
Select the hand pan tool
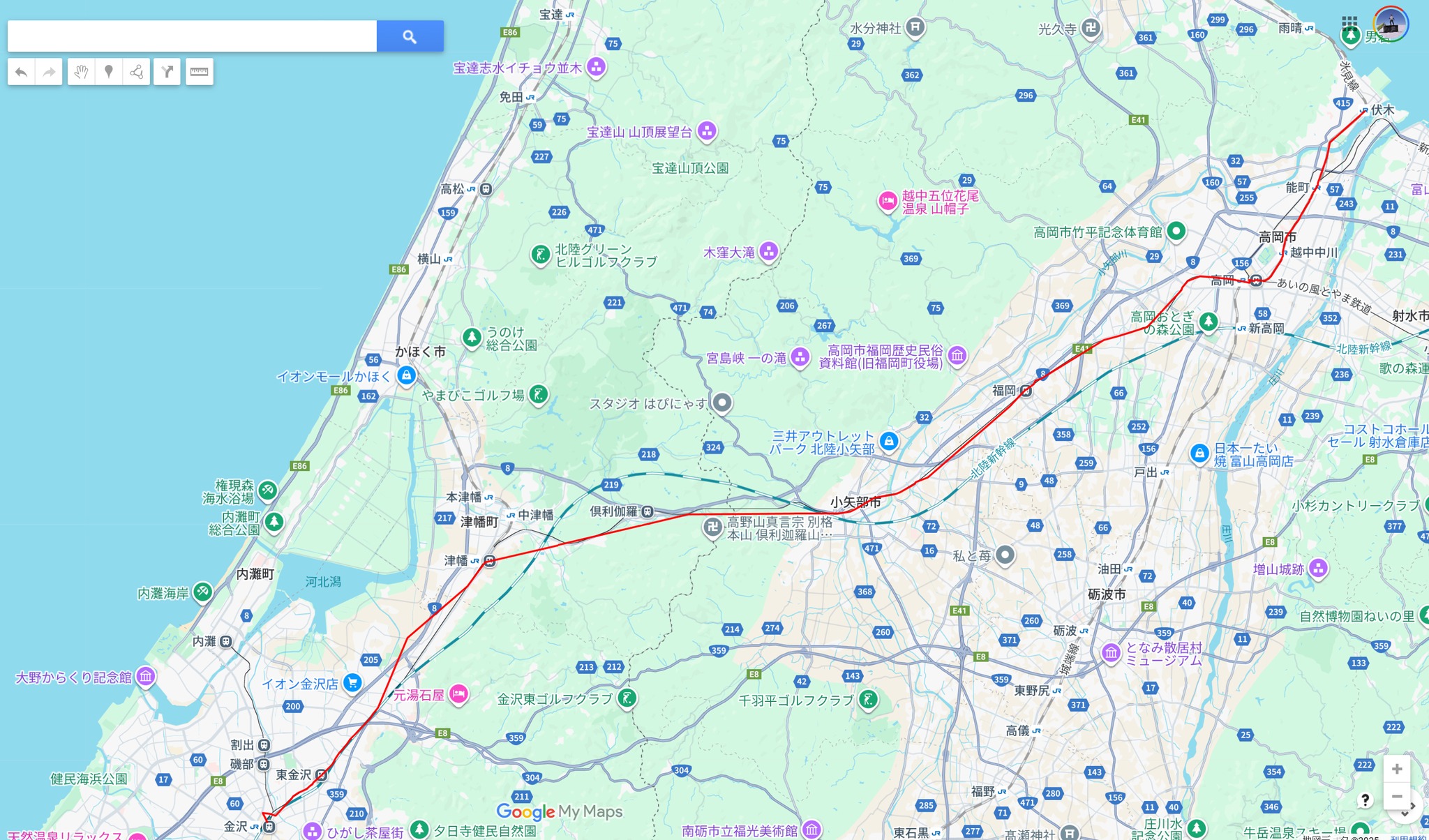tap(82, 72)
